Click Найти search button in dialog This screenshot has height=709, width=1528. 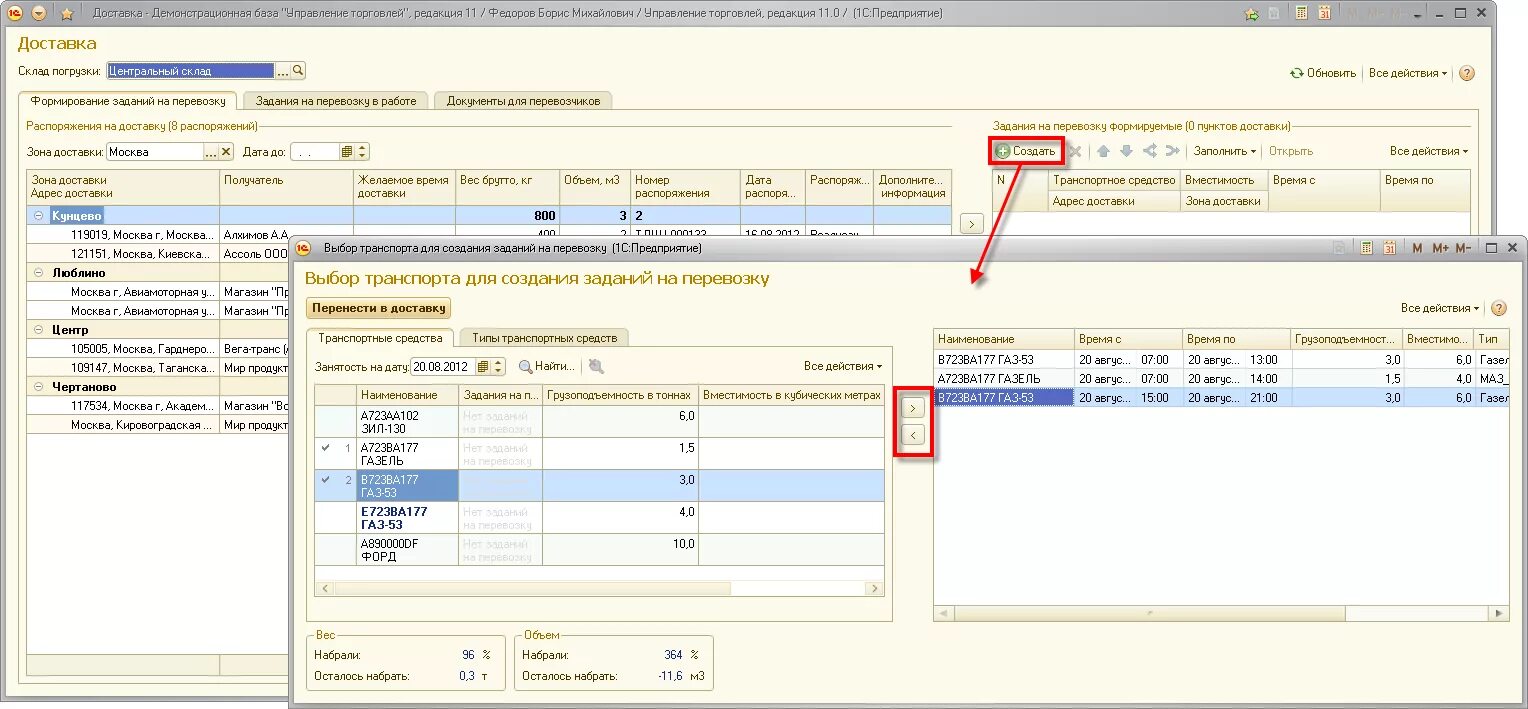point(547,367)
